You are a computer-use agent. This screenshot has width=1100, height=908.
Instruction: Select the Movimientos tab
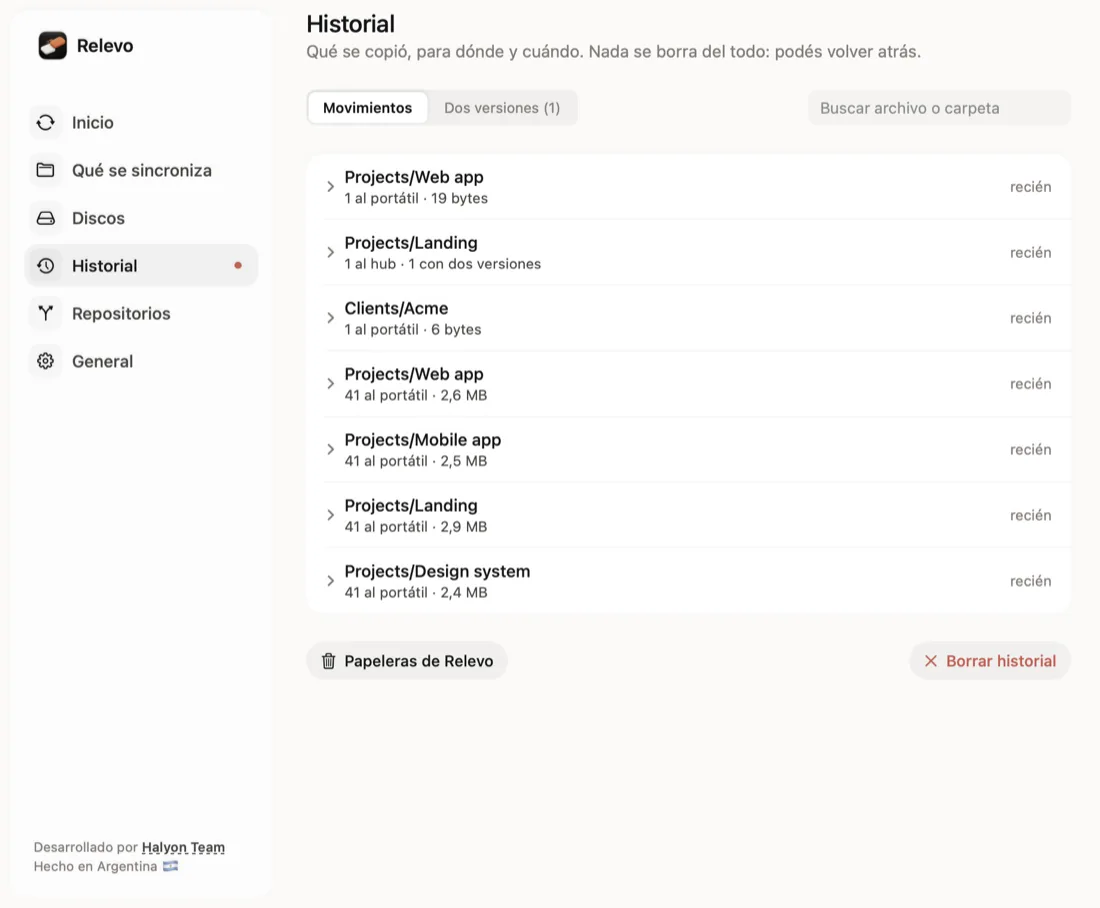click(x=368, y=108)
